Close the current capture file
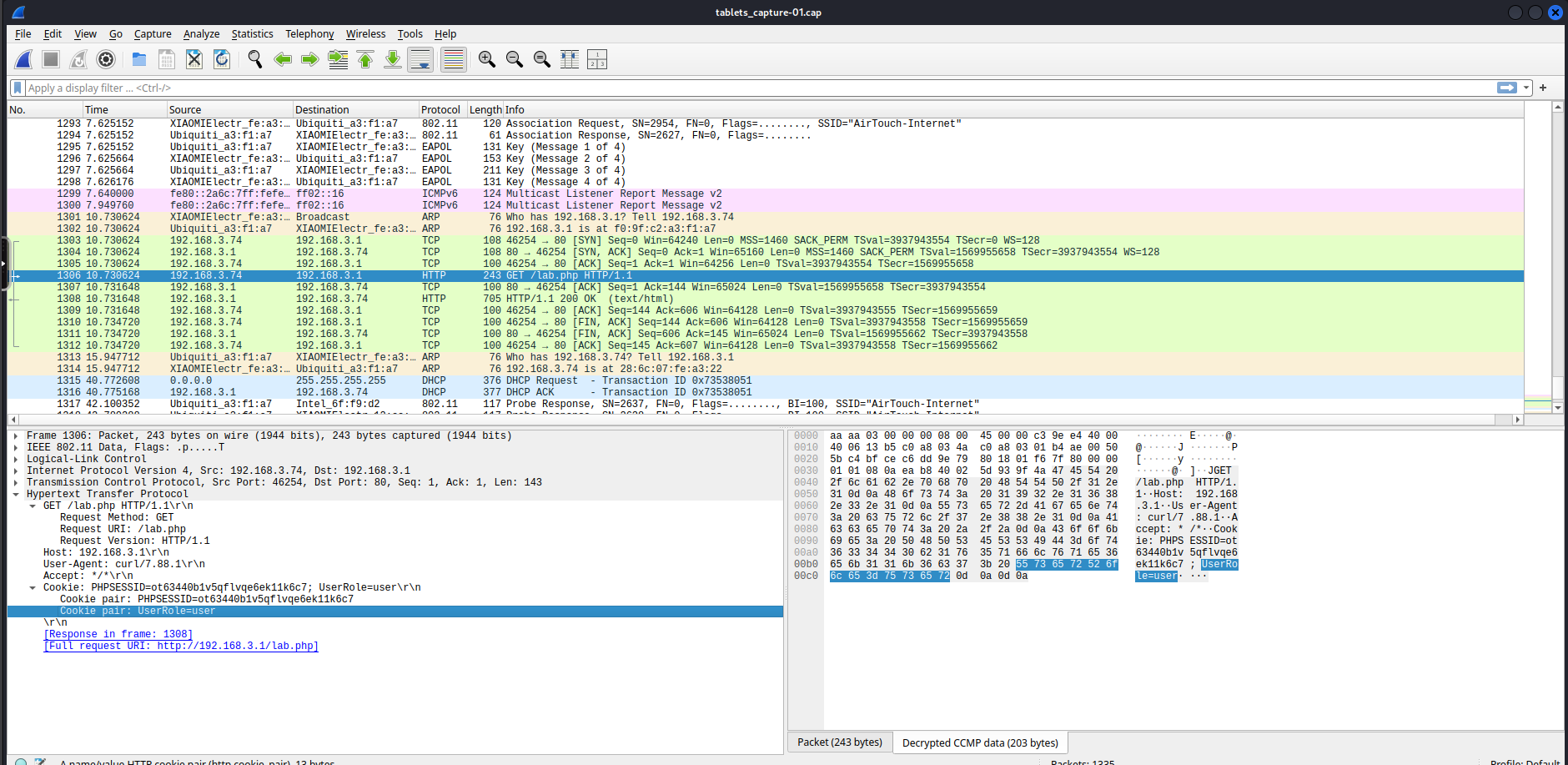This screenshot has height=765, width=1568. (193, 59)
